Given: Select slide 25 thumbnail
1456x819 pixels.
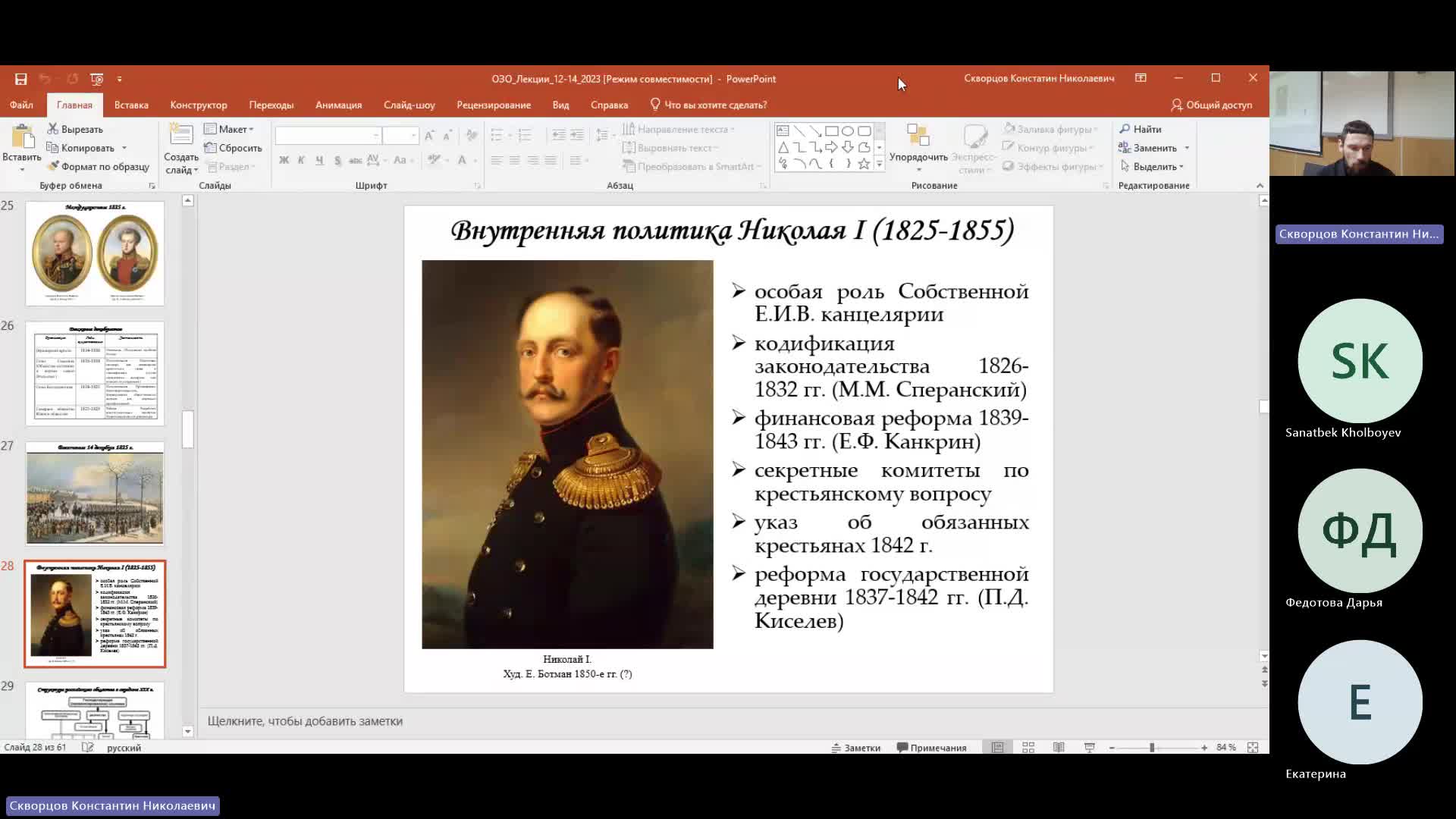Looking at the screenshot, I should point(95,253).
